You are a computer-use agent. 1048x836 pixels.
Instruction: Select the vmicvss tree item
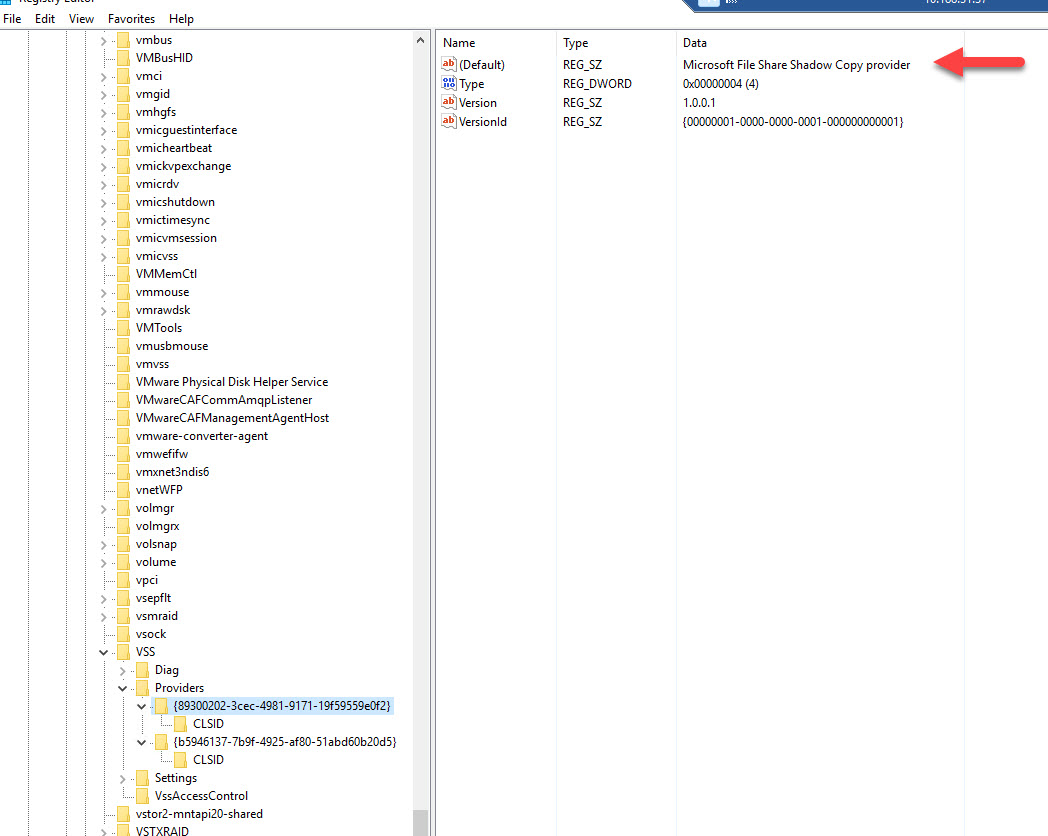tap(157, 255)
